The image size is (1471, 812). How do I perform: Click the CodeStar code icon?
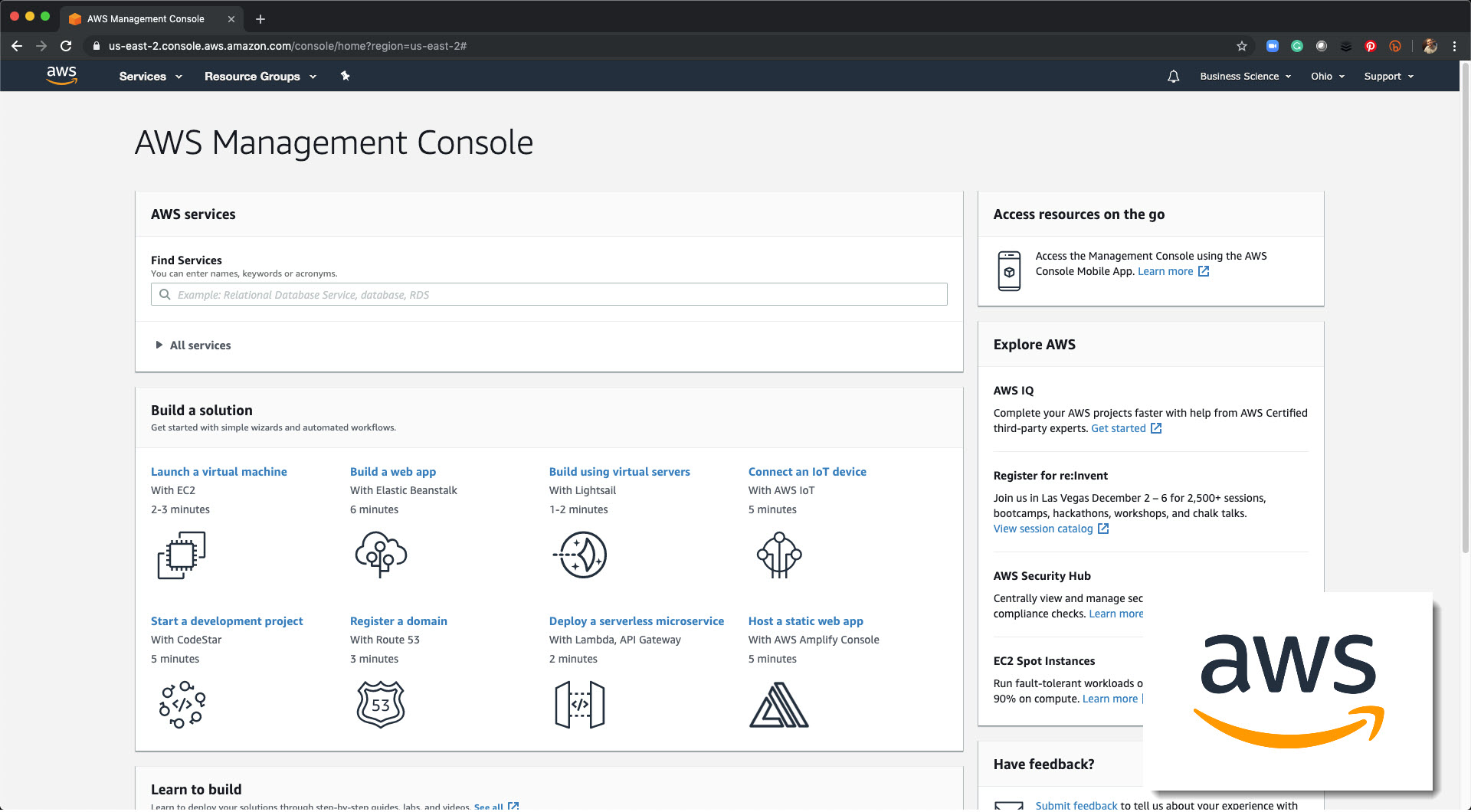[x=182, y=704]
